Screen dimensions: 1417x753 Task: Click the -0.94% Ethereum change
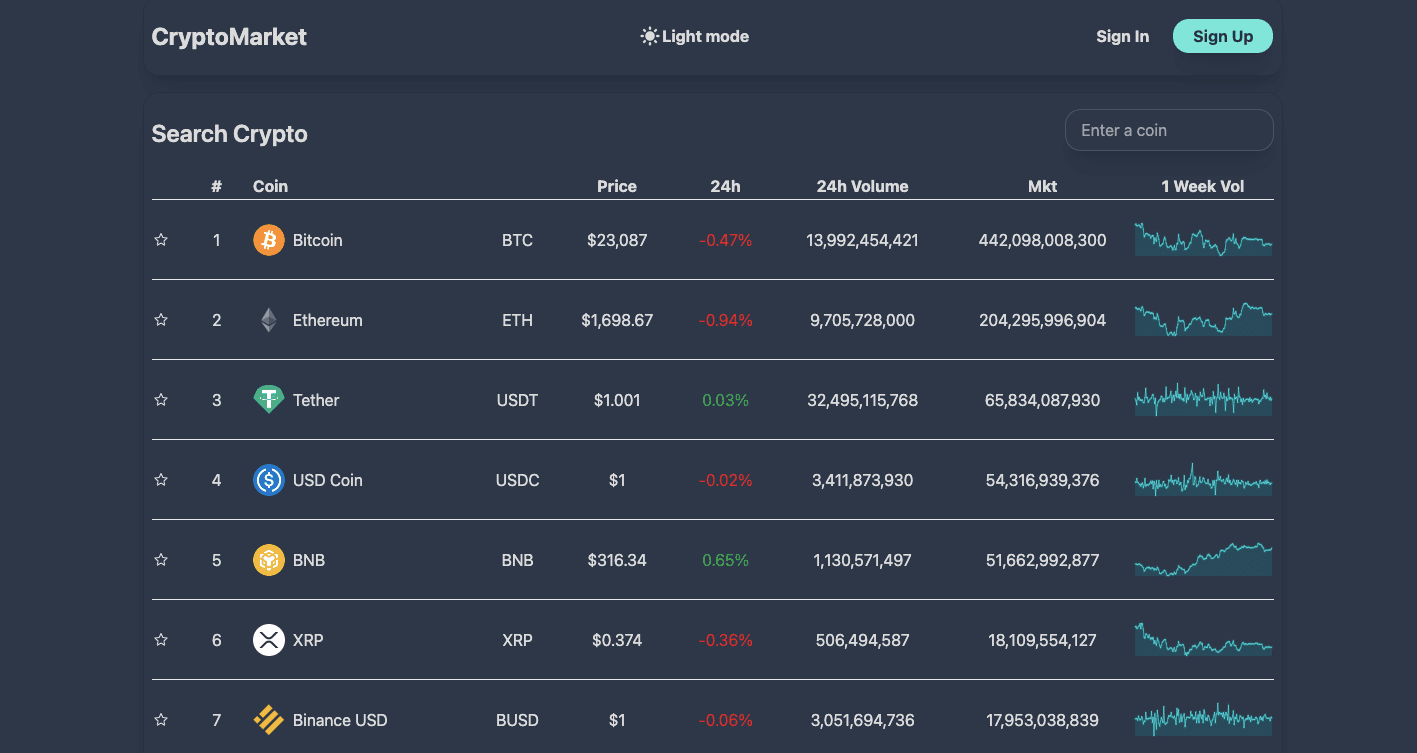click(725, 320)
